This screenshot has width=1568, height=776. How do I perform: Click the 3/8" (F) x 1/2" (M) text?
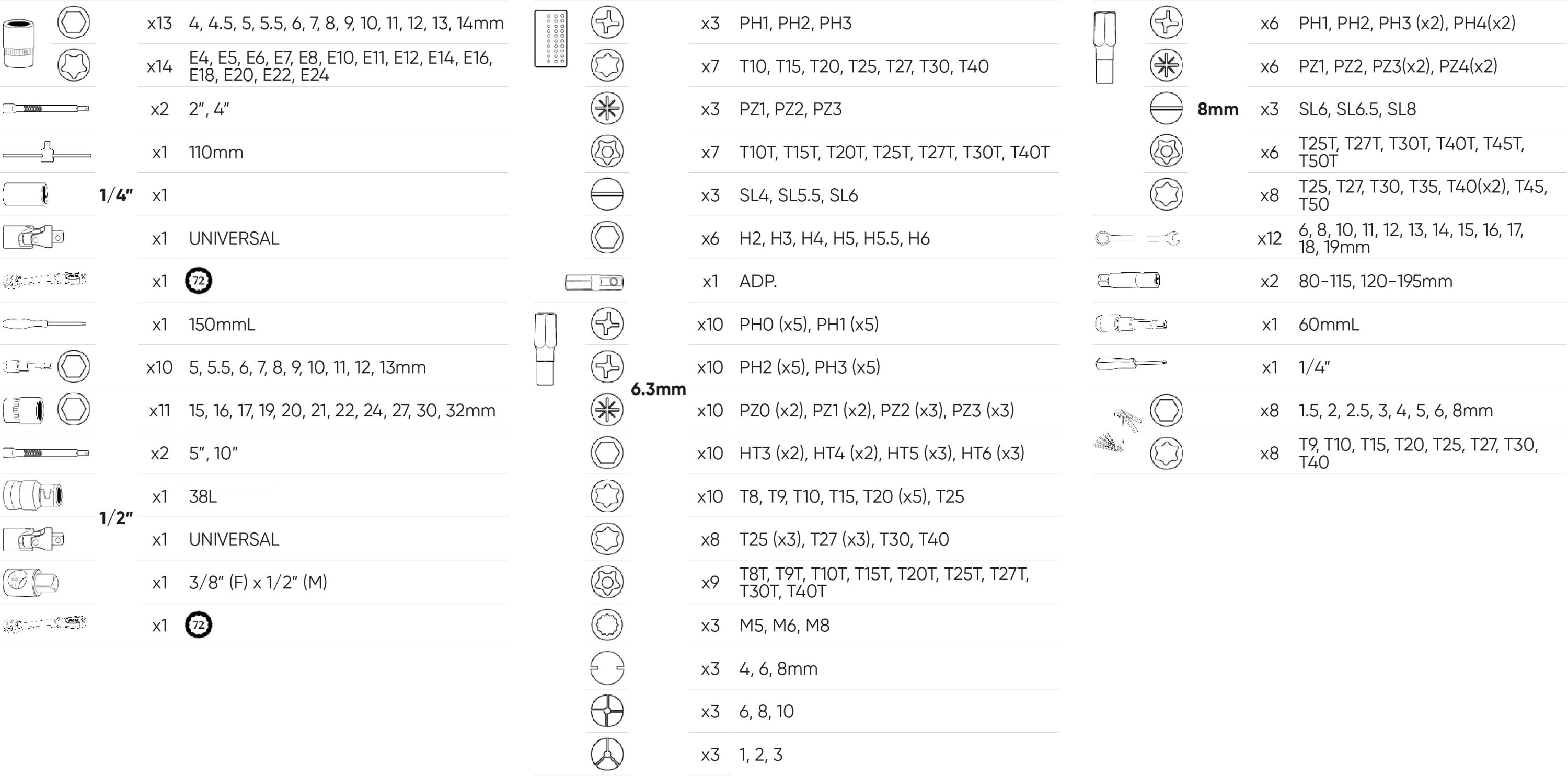click(x=258, y=583)
